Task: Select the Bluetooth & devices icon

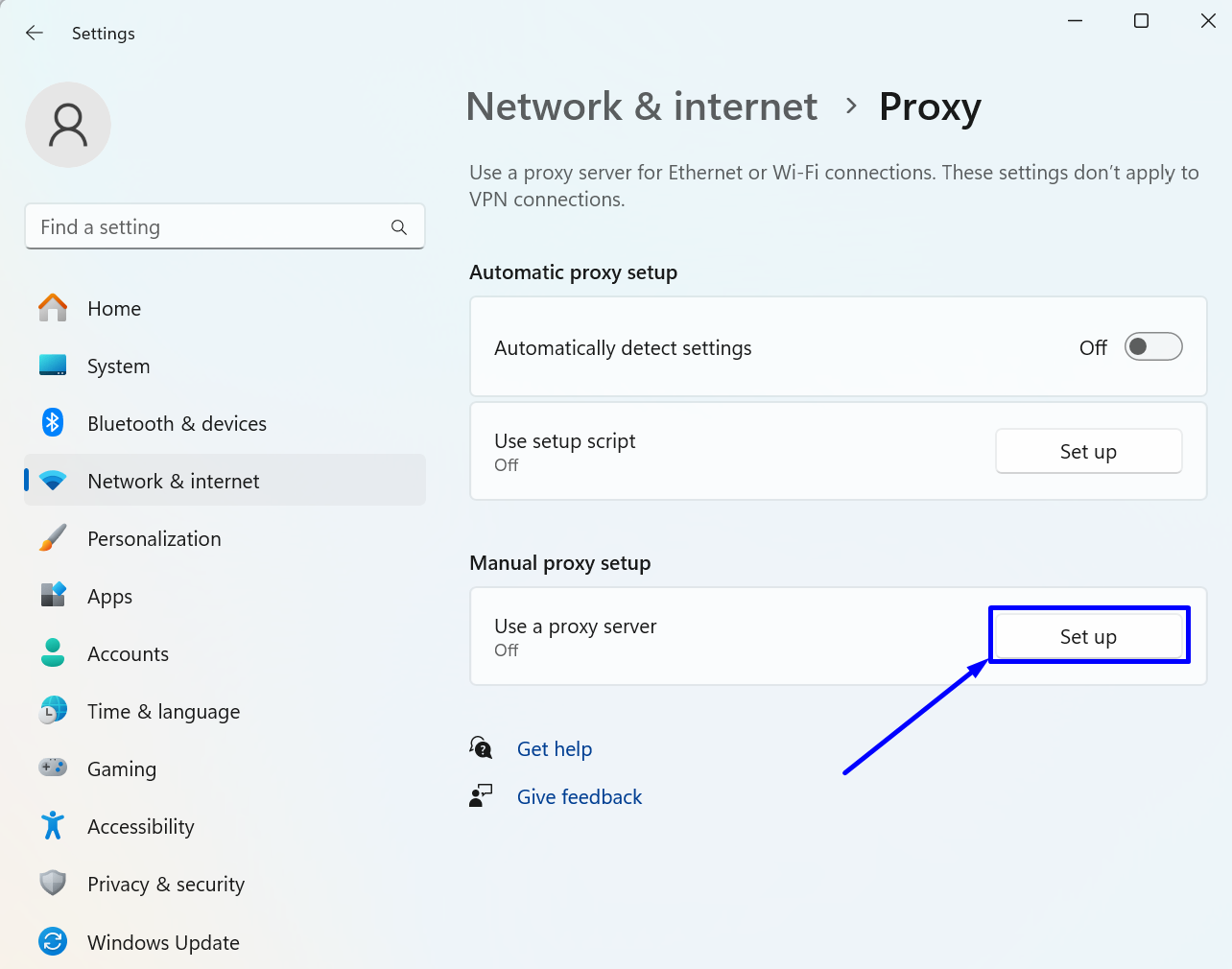Action: [53, 423]
